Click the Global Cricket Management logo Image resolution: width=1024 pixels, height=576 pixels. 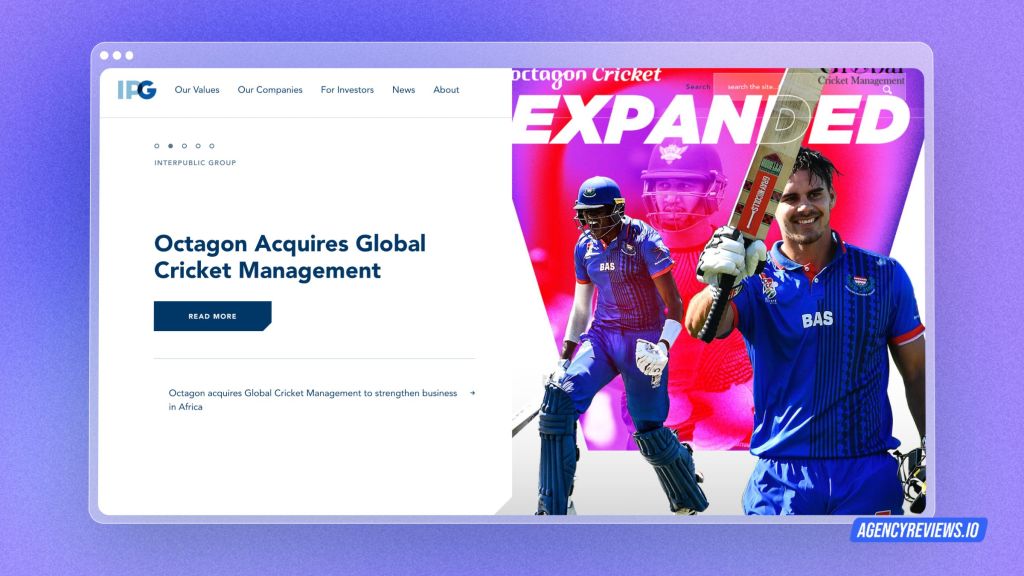pos(861,78)
